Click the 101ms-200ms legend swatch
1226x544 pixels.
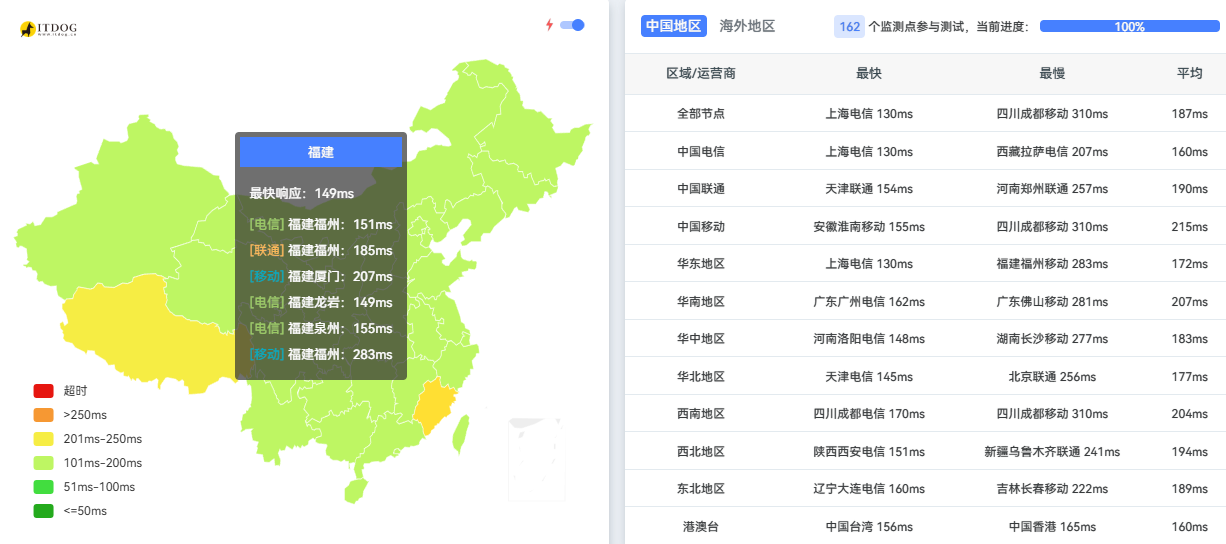point(43,463)
